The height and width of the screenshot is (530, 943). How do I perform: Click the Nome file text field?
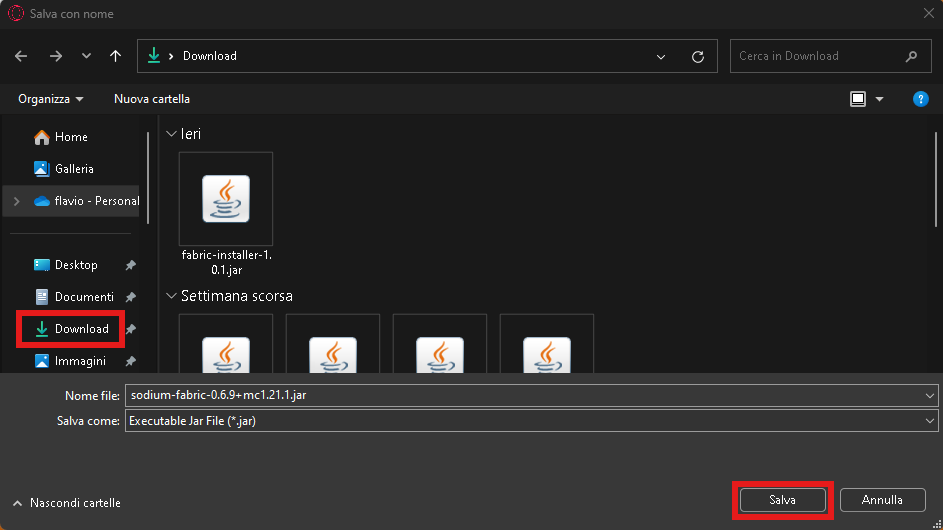point(523,395)
